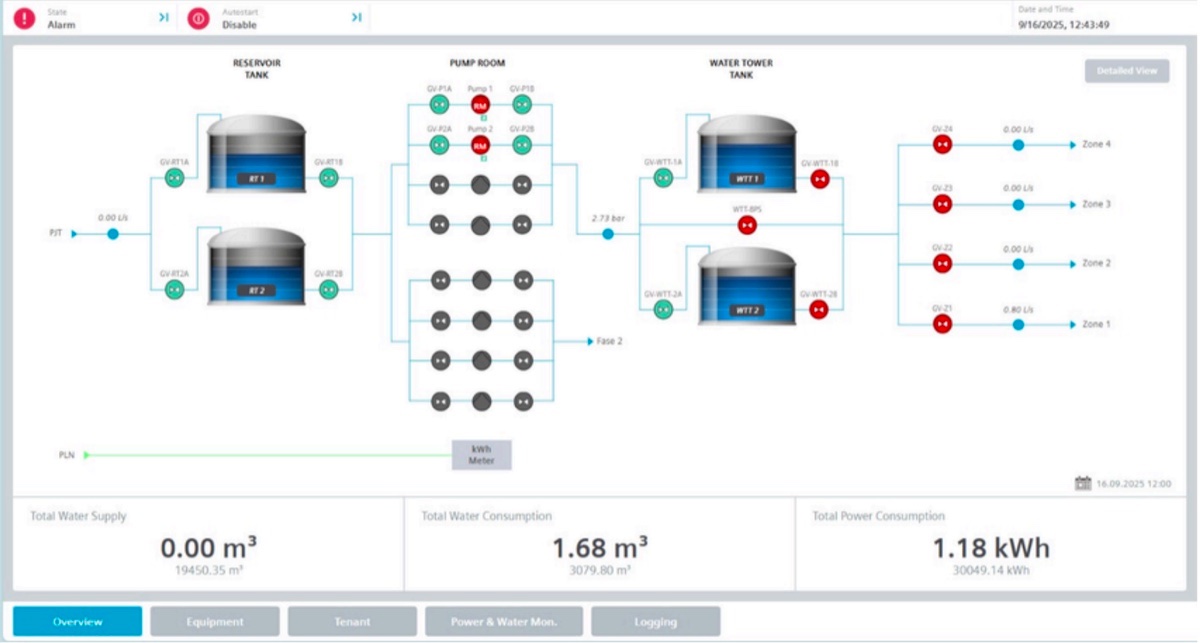
Task: Select reservoir tank RT 2
Action: (257, 265)
